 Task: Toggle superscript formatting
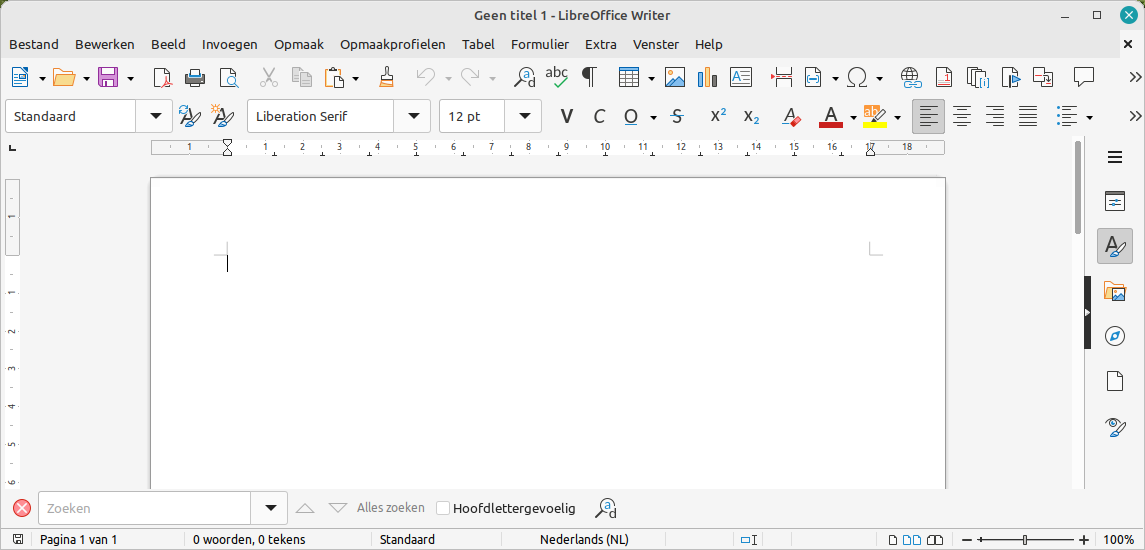[719, 115]
